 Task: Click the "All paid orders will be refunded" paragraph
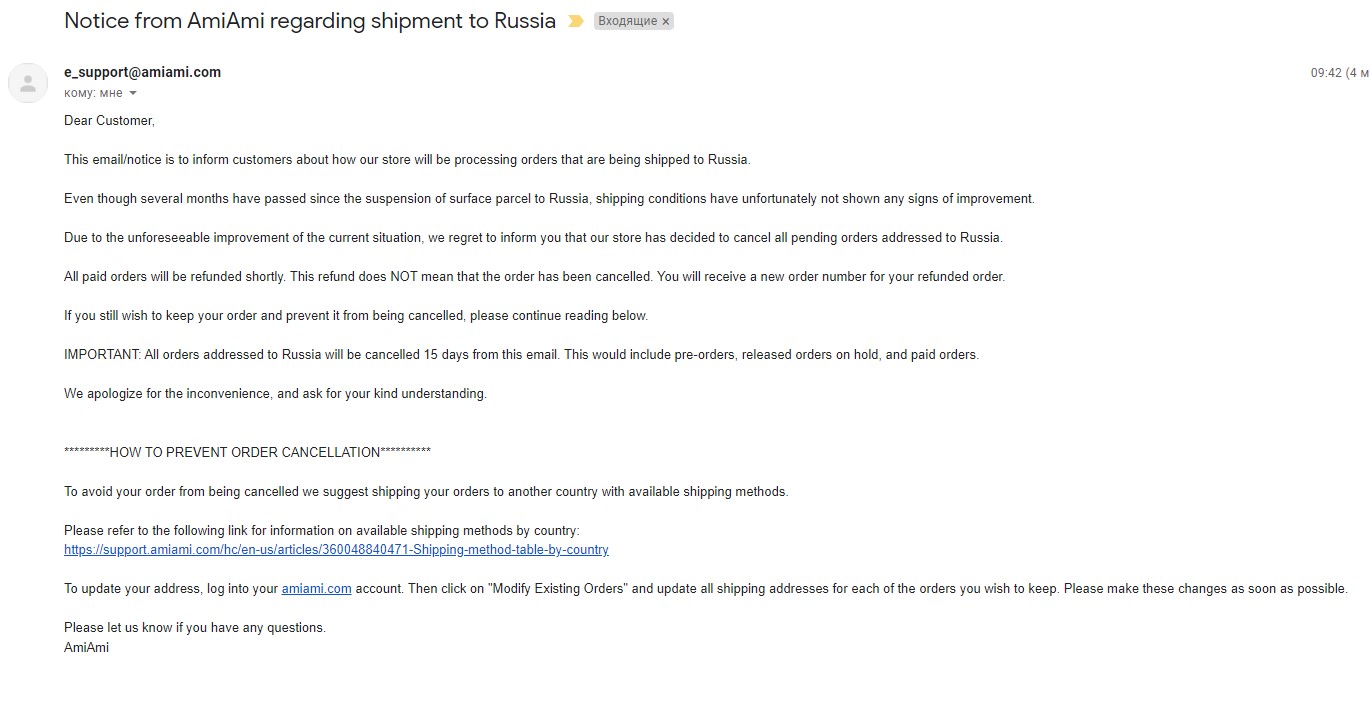pos(534,277)
